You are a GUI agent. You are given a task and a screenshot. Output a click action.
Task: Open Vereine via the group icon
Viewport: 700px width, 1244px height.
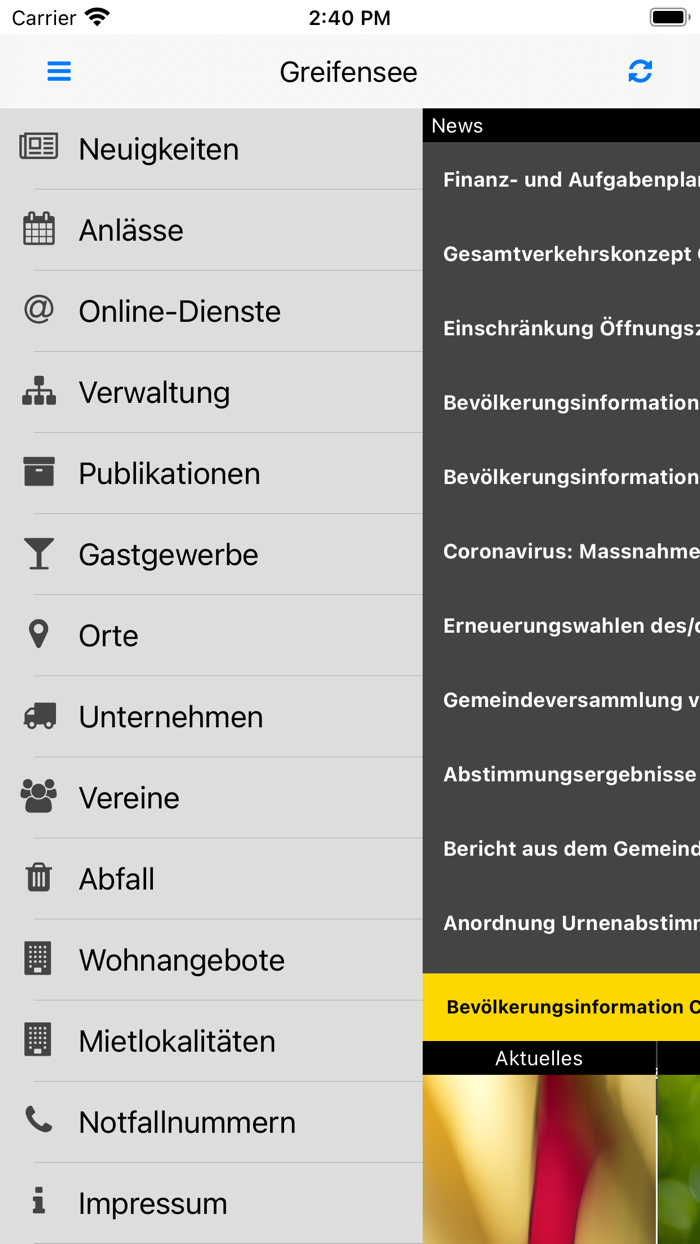(37, 797)
